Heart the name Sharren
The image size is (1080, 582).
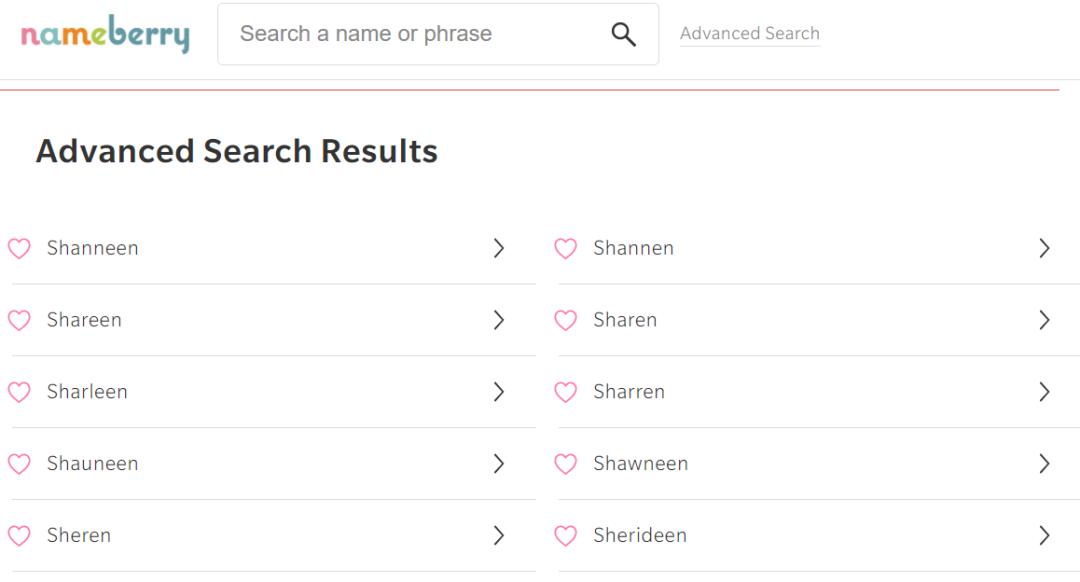[x=565, y=393]
